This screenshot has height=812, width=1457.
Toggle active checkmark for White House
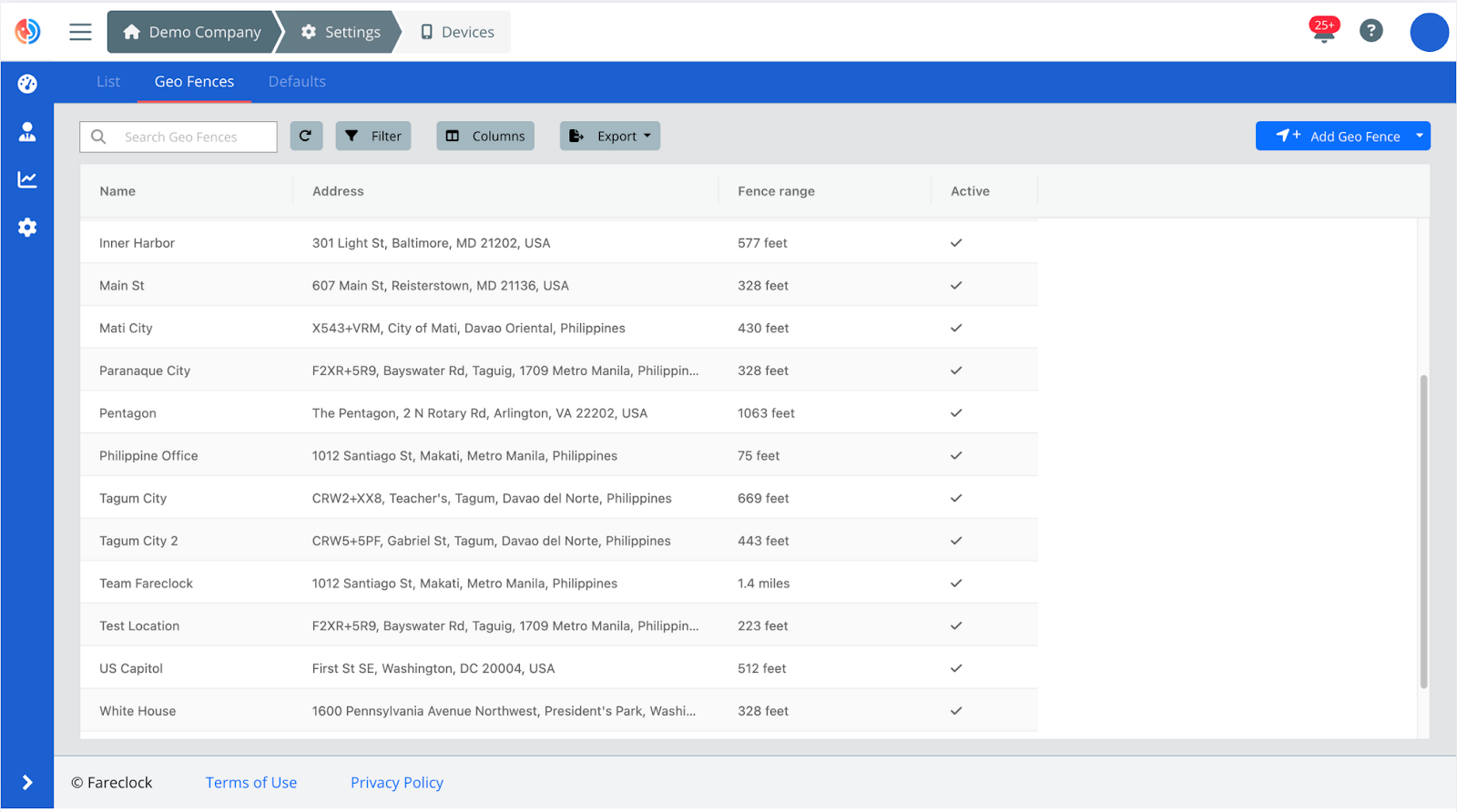[955, 711]
